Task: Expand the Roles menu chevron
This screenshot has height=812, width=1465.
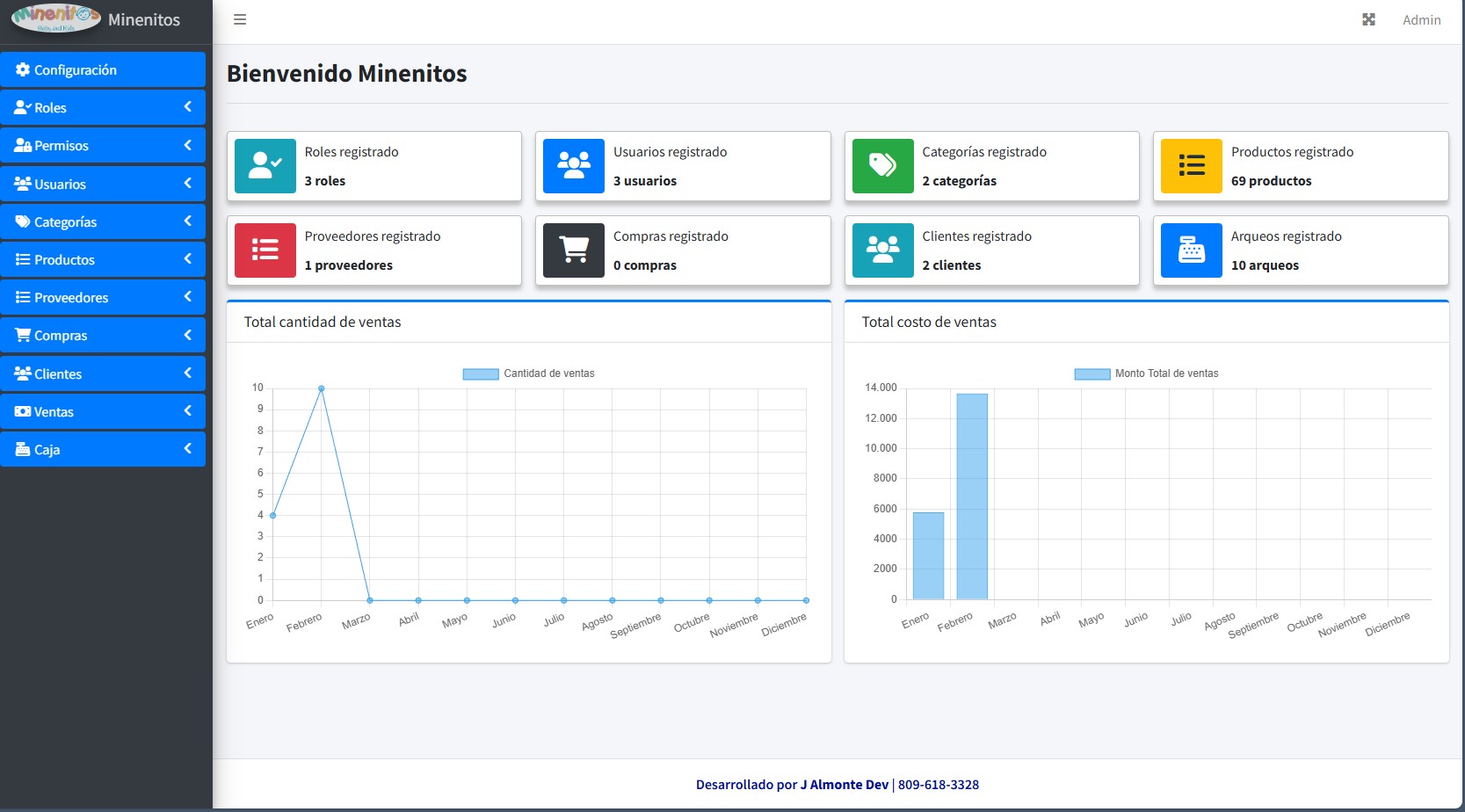Action: pyautogui.click(x=187, y=107)
